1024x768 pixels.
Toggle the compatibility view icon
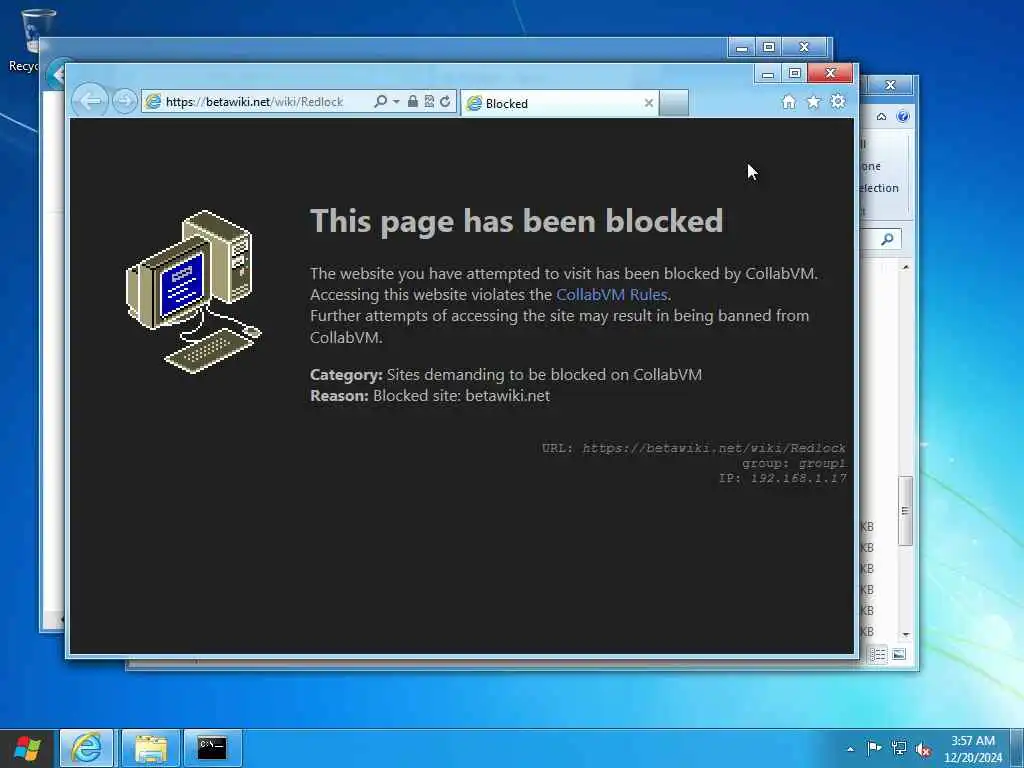coord(429,101)
